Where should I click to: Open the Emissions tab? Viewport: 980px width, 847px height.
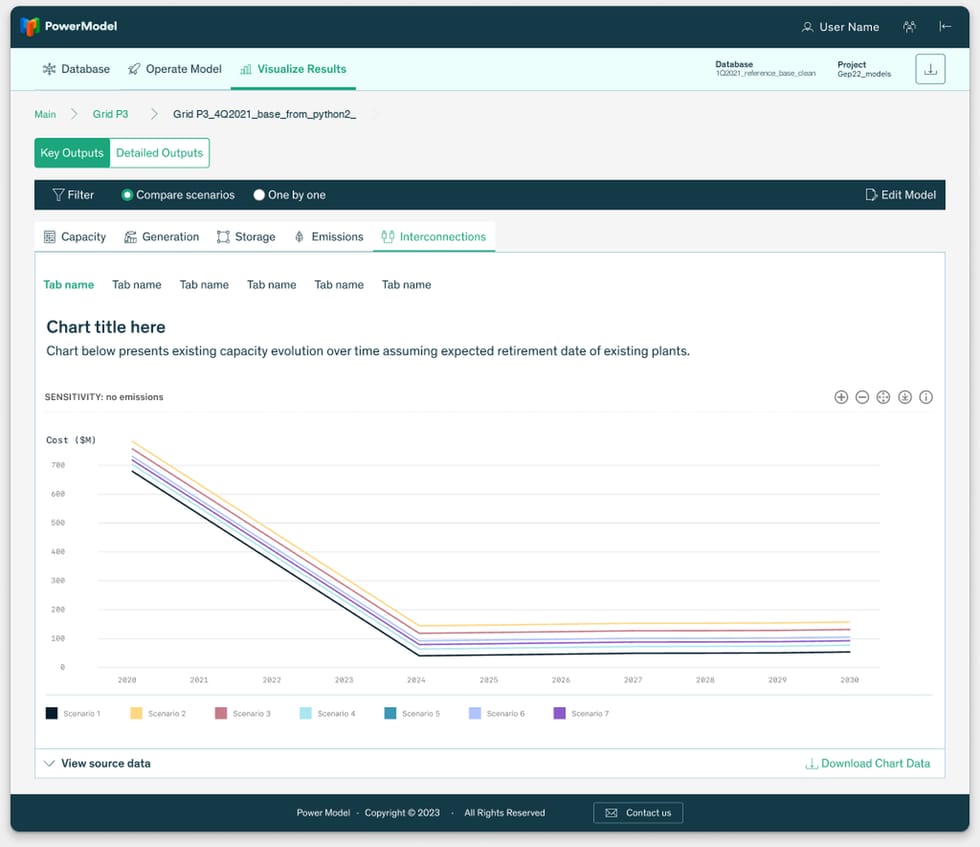329,237
